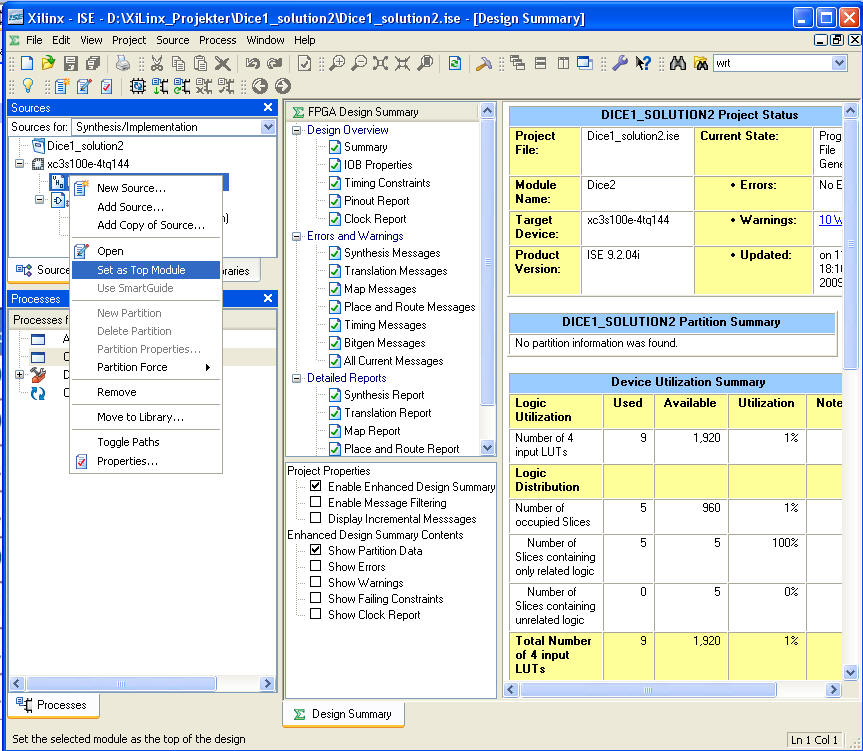863x751 pixels.
Task: Open the Project menu
Action: 129,40
